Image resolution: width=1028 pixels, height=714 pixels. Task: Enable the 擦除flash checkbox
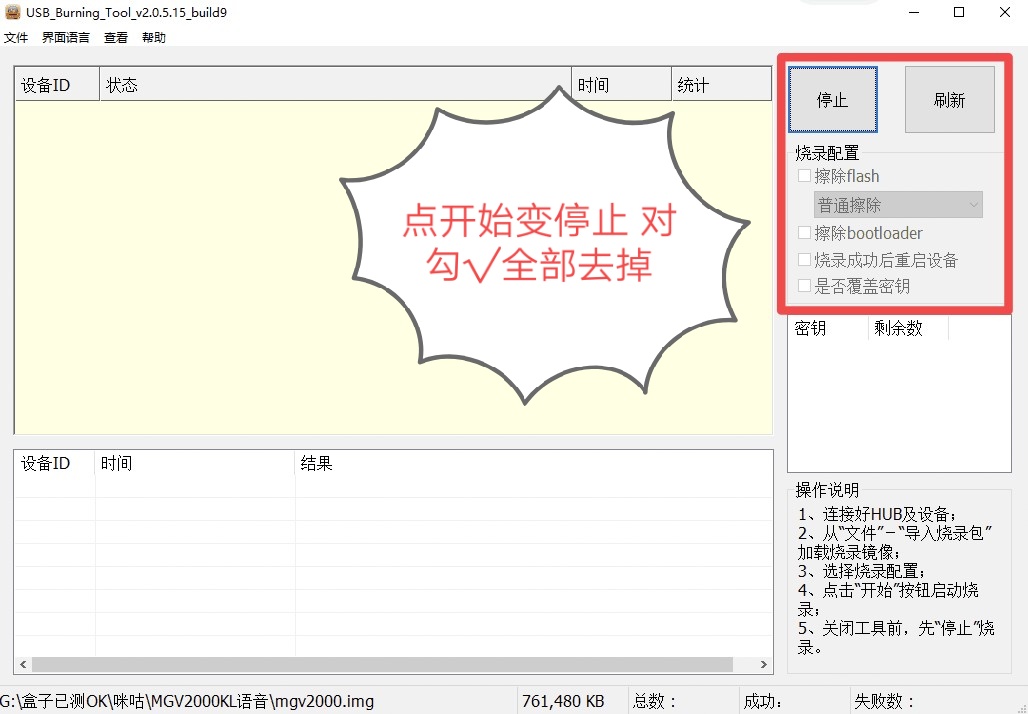pyautogui.click(x=804, y=175)
